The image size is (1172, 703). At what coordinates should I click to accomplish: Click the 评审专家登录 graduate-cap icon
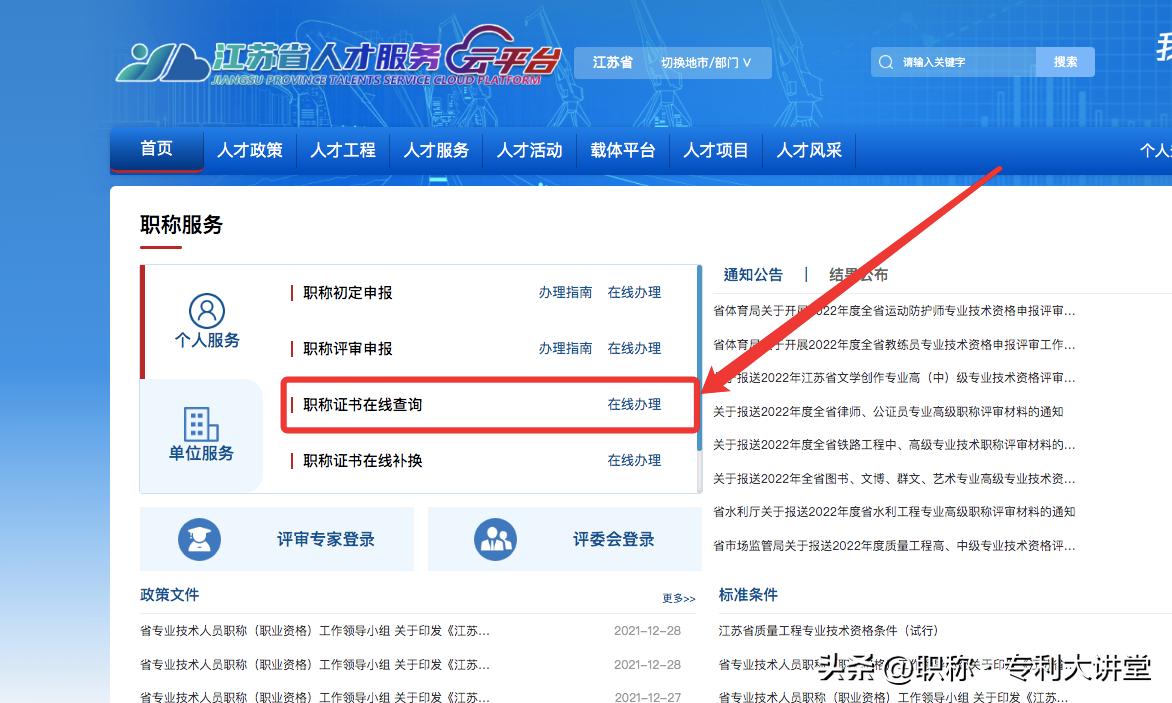click(200, 538)
